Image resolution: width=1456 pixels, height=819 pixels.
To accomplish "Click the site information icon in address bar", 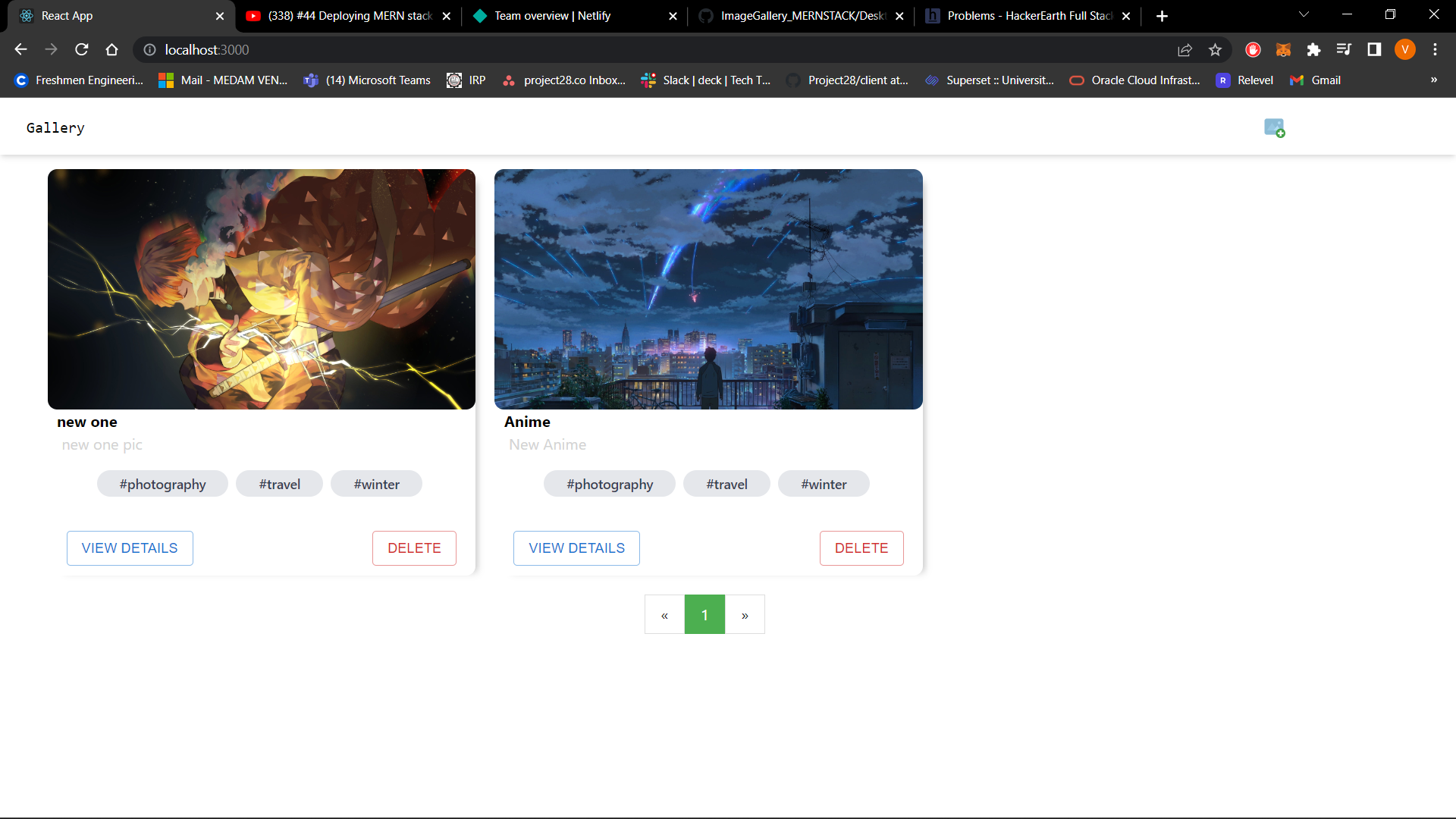I will pos(150,49).
